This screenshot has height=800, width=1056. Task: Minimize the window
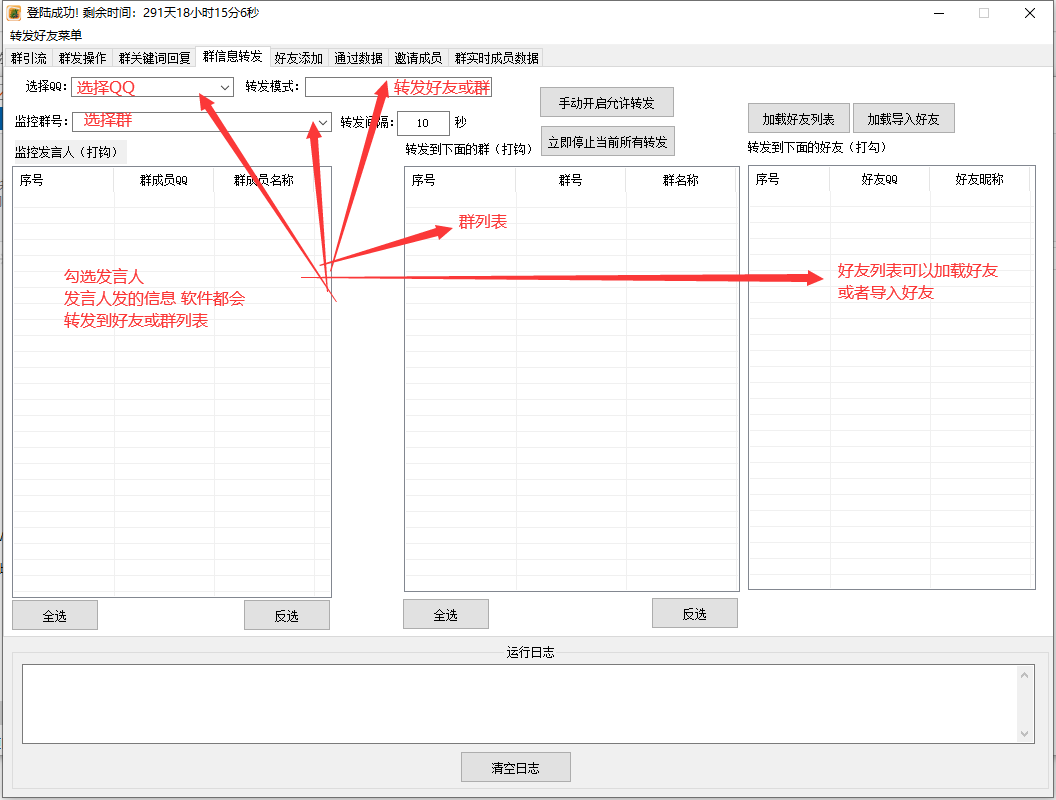(939, 13)
